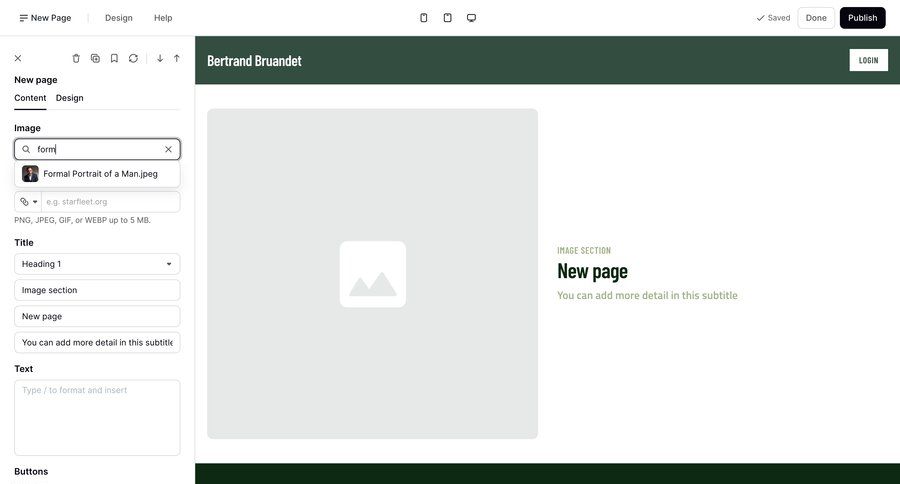Click the Saved status indicator
900x484 pixels.
[x=773, y=18]
